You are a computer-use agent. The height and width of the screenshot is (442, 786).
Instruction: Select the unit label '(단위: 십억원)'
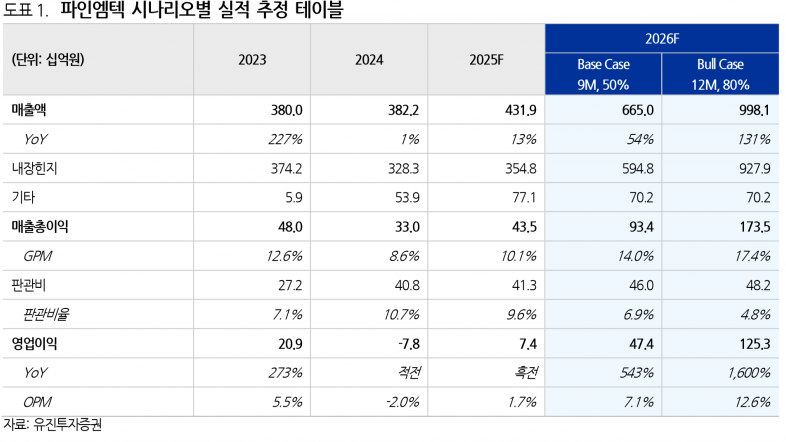pos(48,60)
